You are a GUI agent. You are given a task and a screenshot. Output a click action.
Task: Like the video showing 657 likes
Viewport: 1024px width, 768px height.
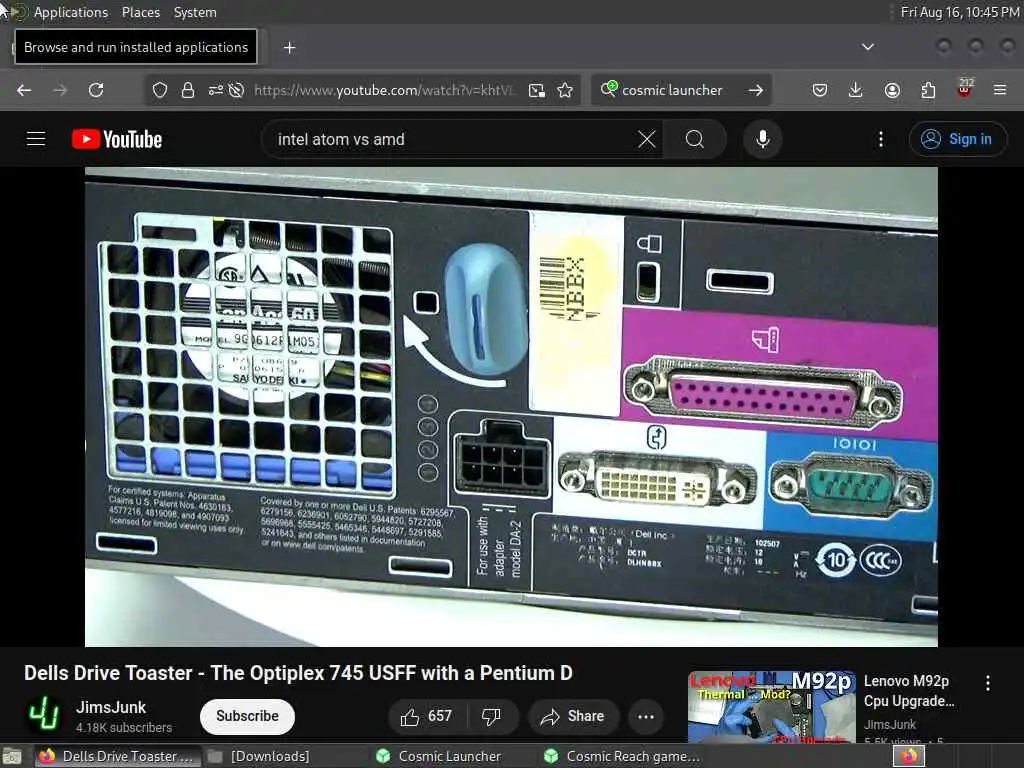tap(426, 716)
